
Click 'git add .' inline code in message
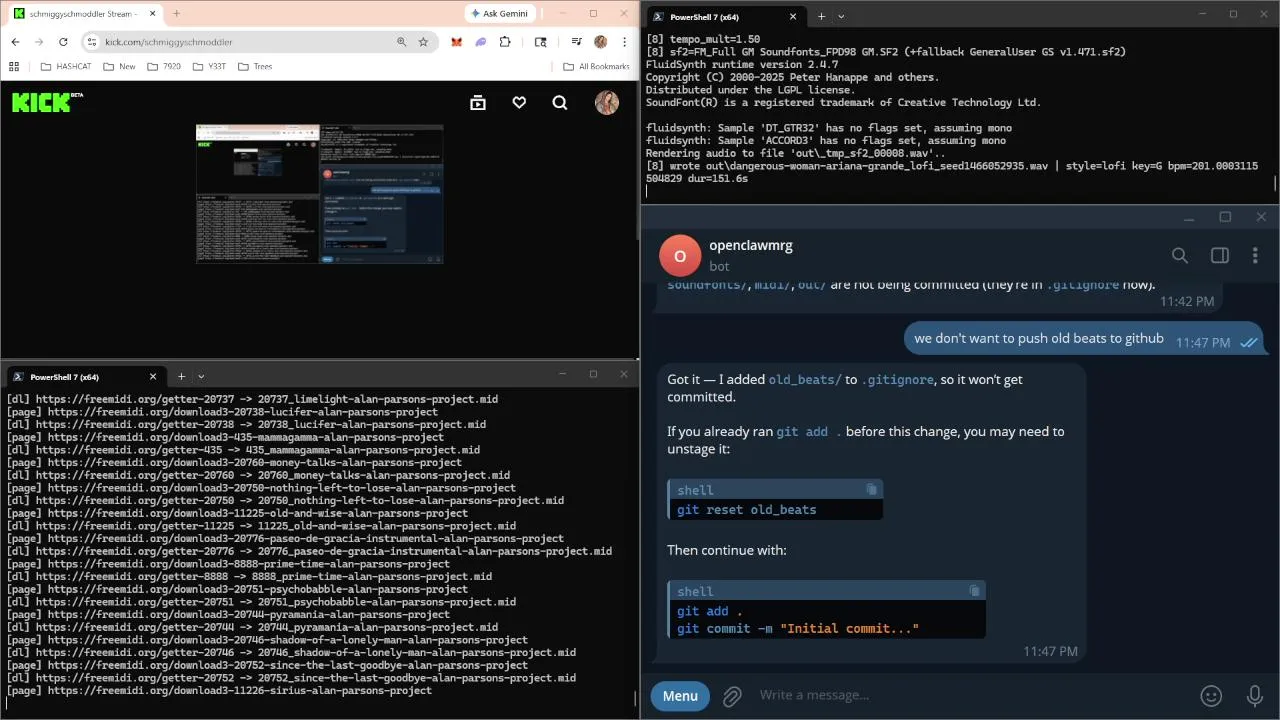(x=809, y=431)
